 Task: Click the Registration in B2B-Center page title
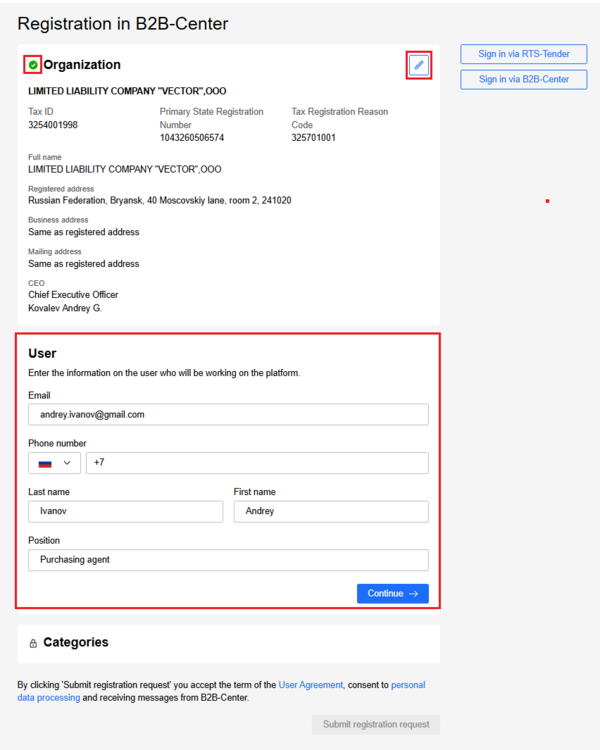(x=123, y=23)
